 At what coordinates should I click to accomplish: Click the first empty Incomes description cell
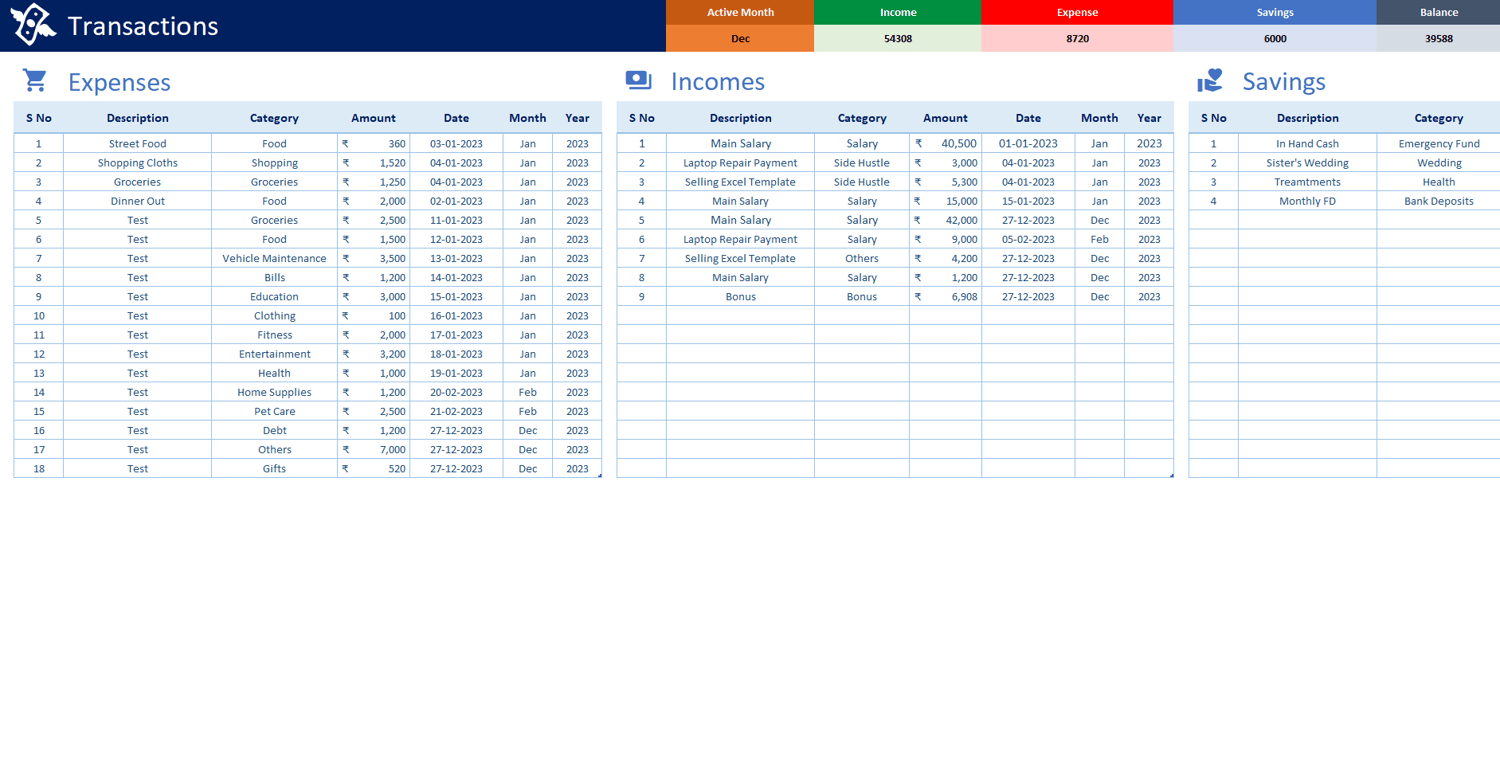[740, 316]
